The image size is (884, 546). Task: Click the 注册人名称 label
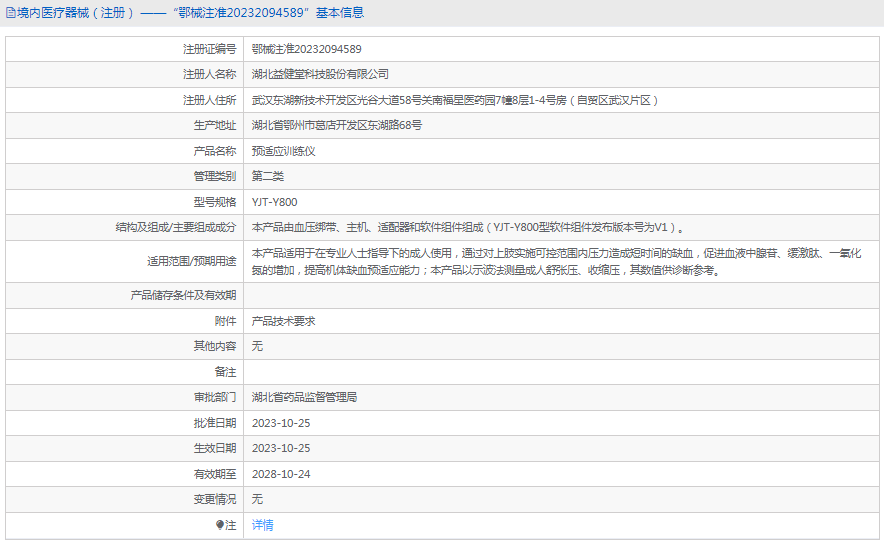[209, 74]
